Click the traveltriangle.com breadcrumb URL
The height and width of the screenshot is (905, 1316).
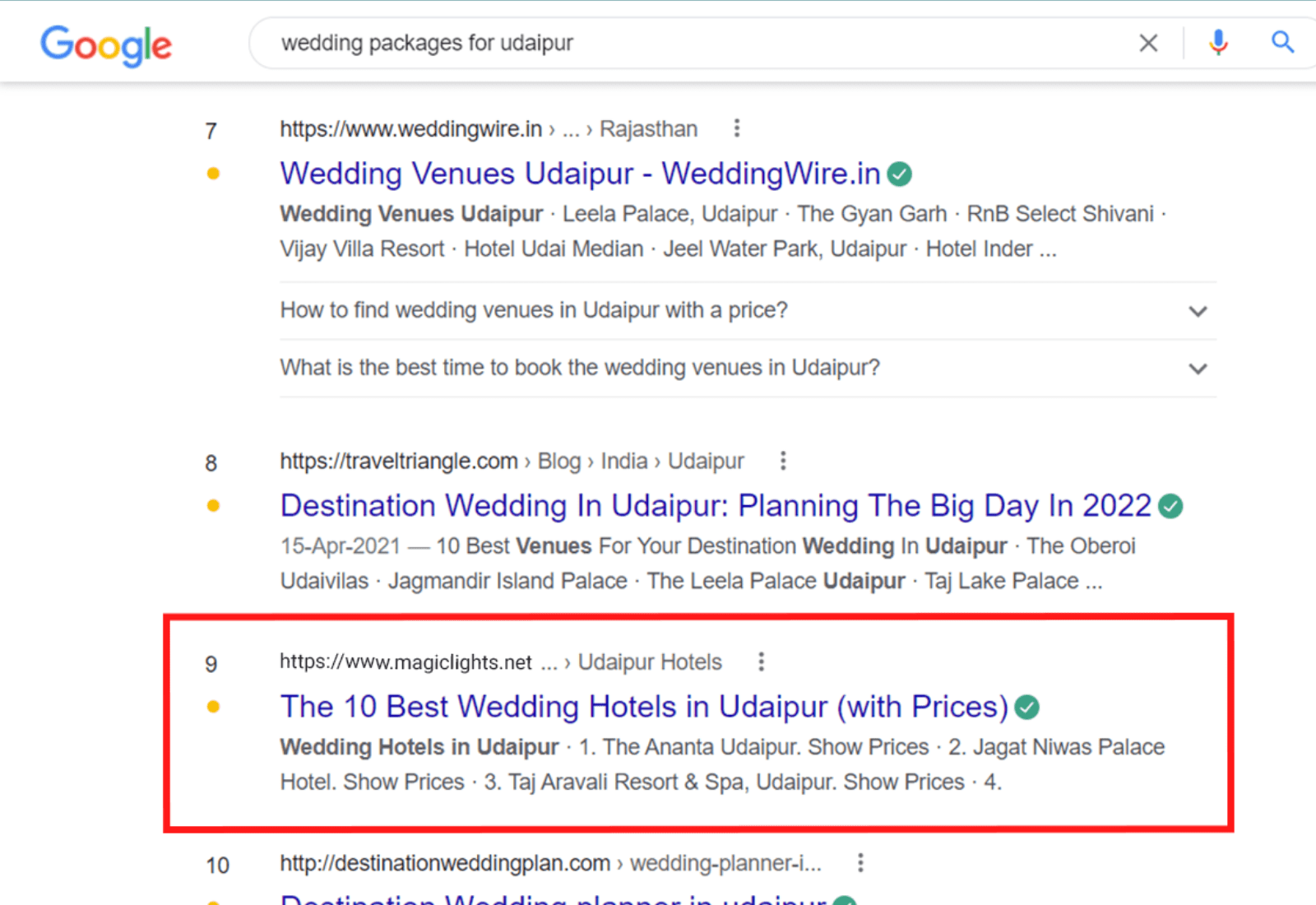coord(511,462)
